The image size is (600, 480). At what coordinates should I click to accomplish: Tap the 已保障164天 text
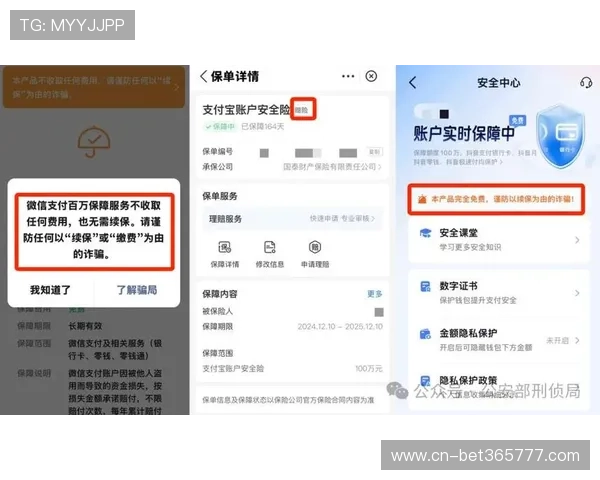coord(262,127)
